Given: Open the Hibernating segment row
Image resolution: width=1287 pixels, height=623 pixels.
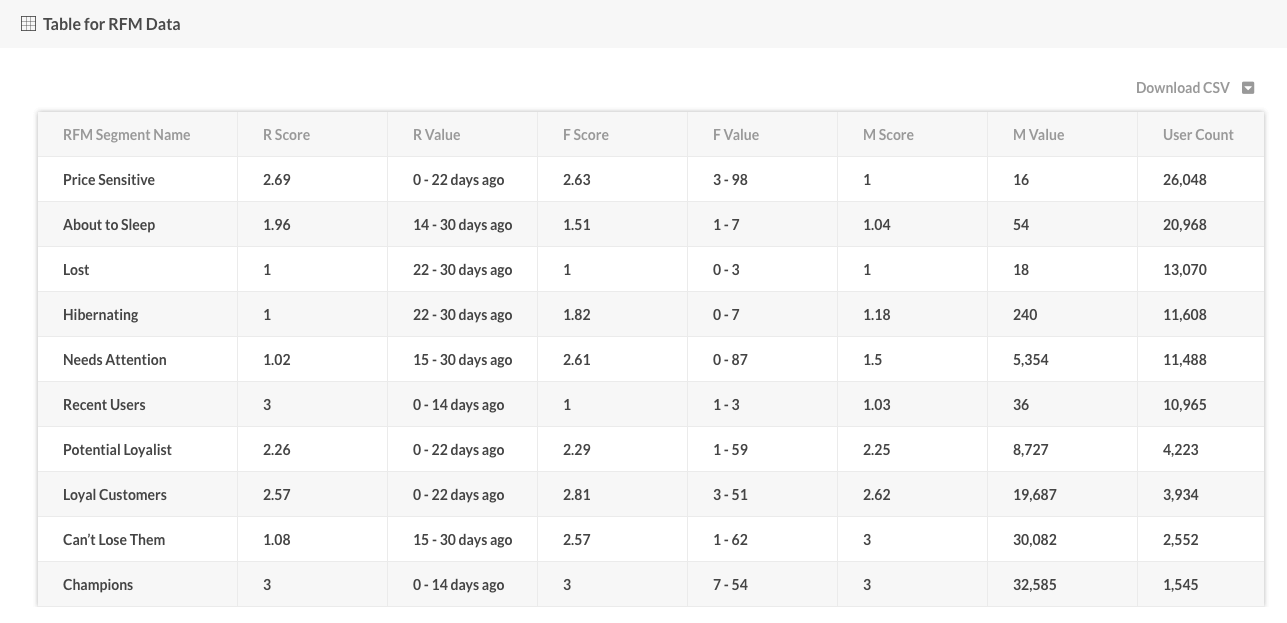Looking at the screenshot, I should tap(100, 315).
